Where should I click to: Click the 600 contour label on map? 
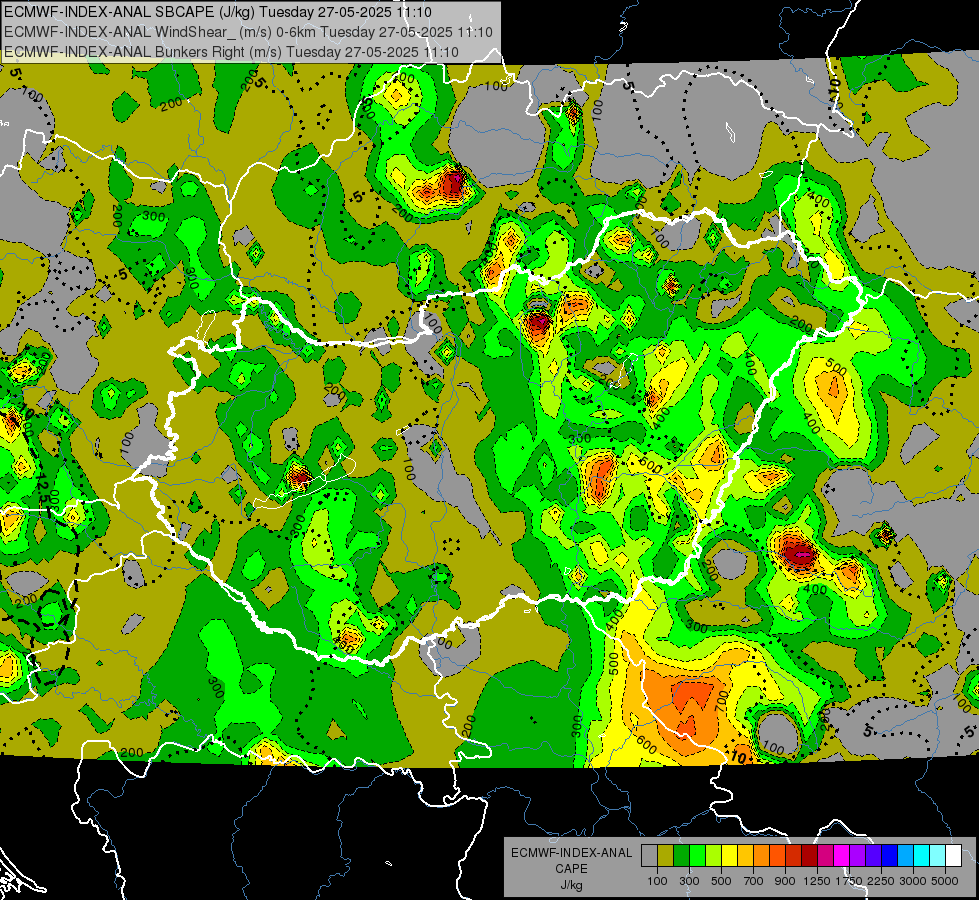[x=646, y=746]
